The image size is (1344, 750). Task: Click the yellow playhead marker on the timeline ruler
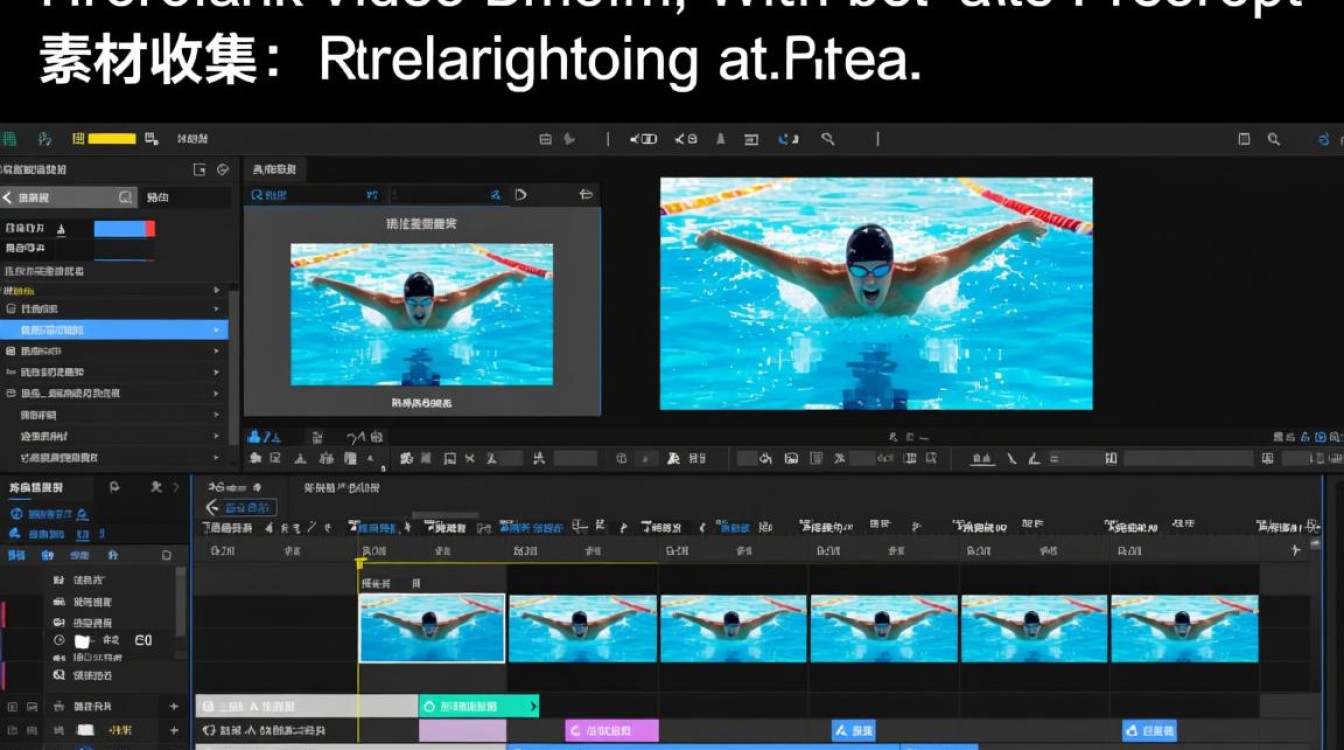pyautogui.click(x=360, y=563)
